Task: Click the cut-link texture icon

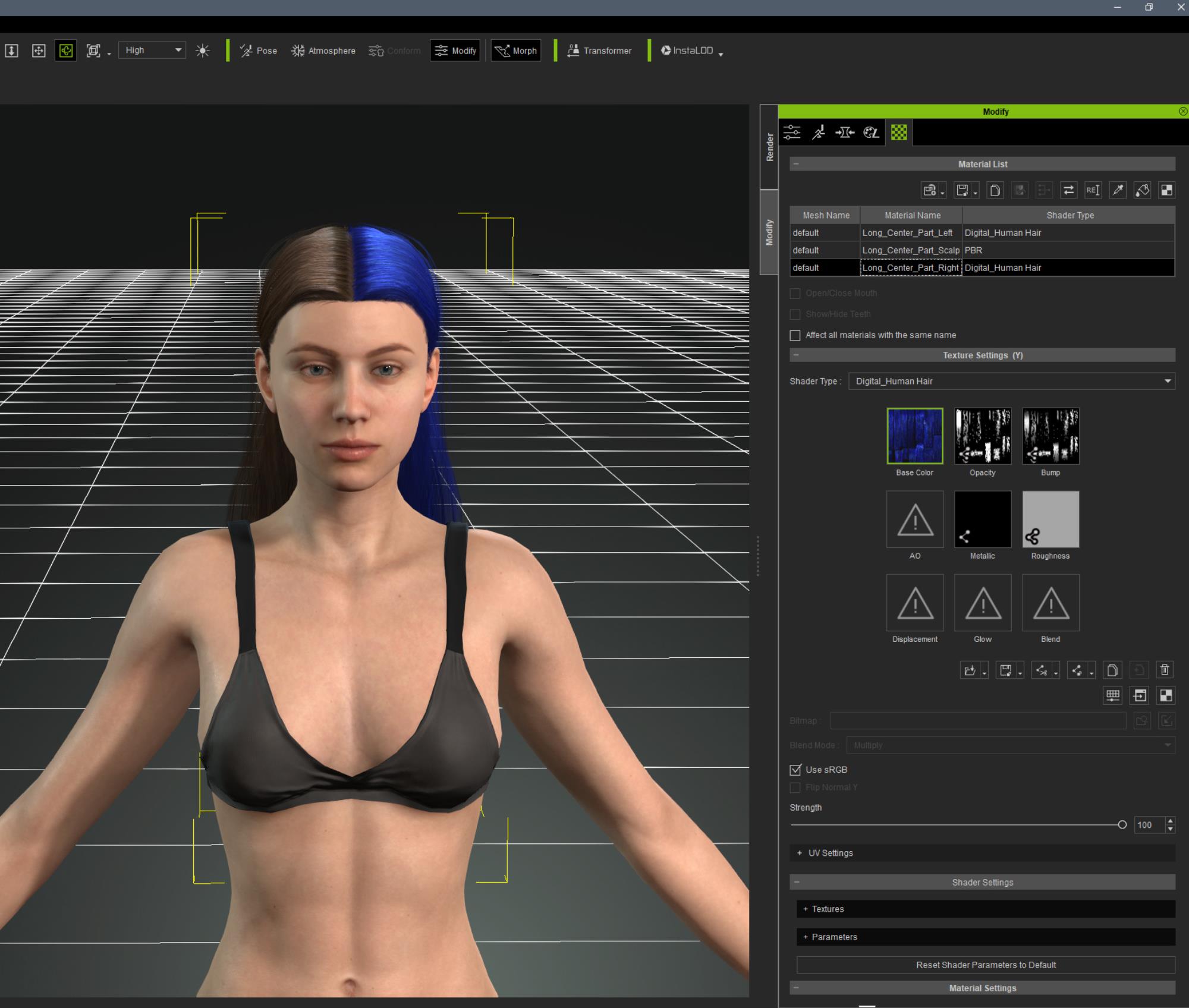Action: (1041, 670)
